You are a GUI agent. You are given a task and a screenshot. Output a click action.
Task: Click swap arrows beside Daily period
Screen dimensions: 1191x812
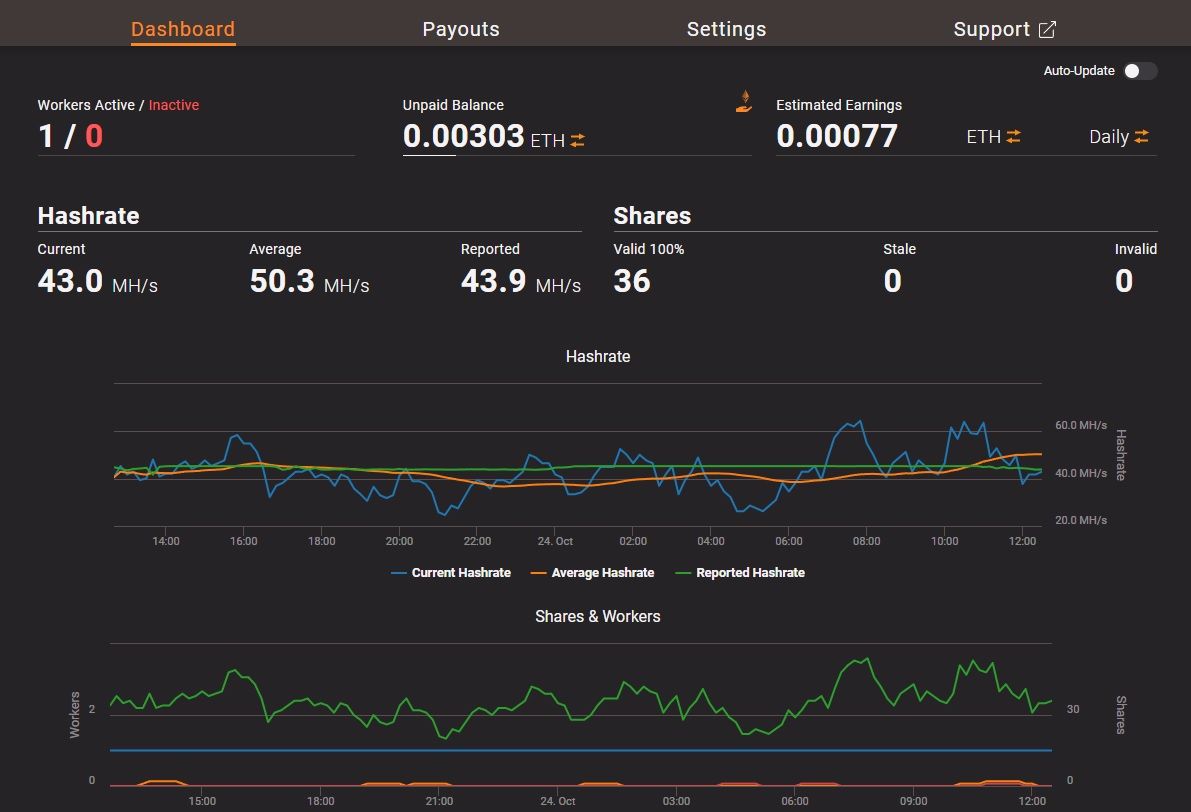pyautogui.click(x=1142, y=137)
